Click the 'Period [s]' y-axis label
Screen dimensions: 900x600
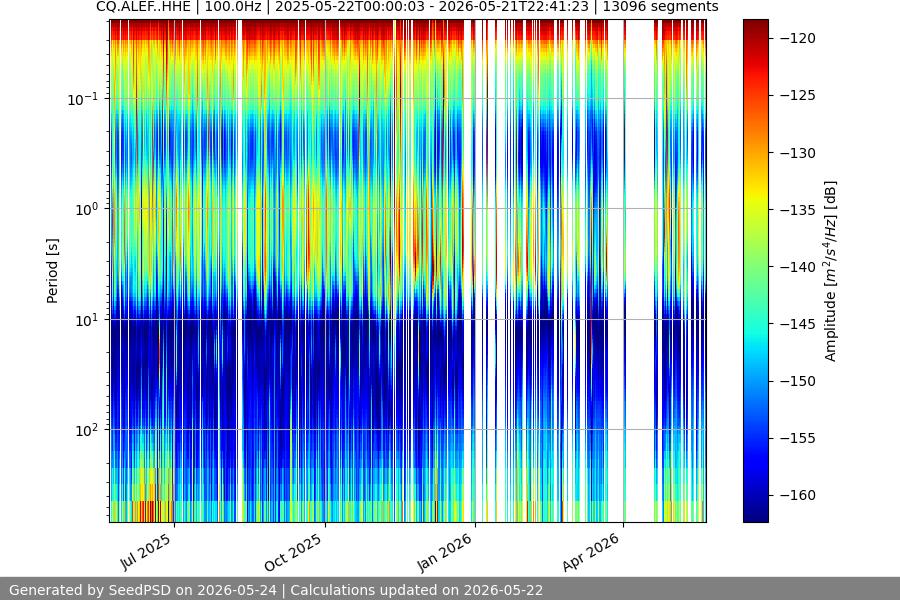pyautogui.click(x=52, y=270)
